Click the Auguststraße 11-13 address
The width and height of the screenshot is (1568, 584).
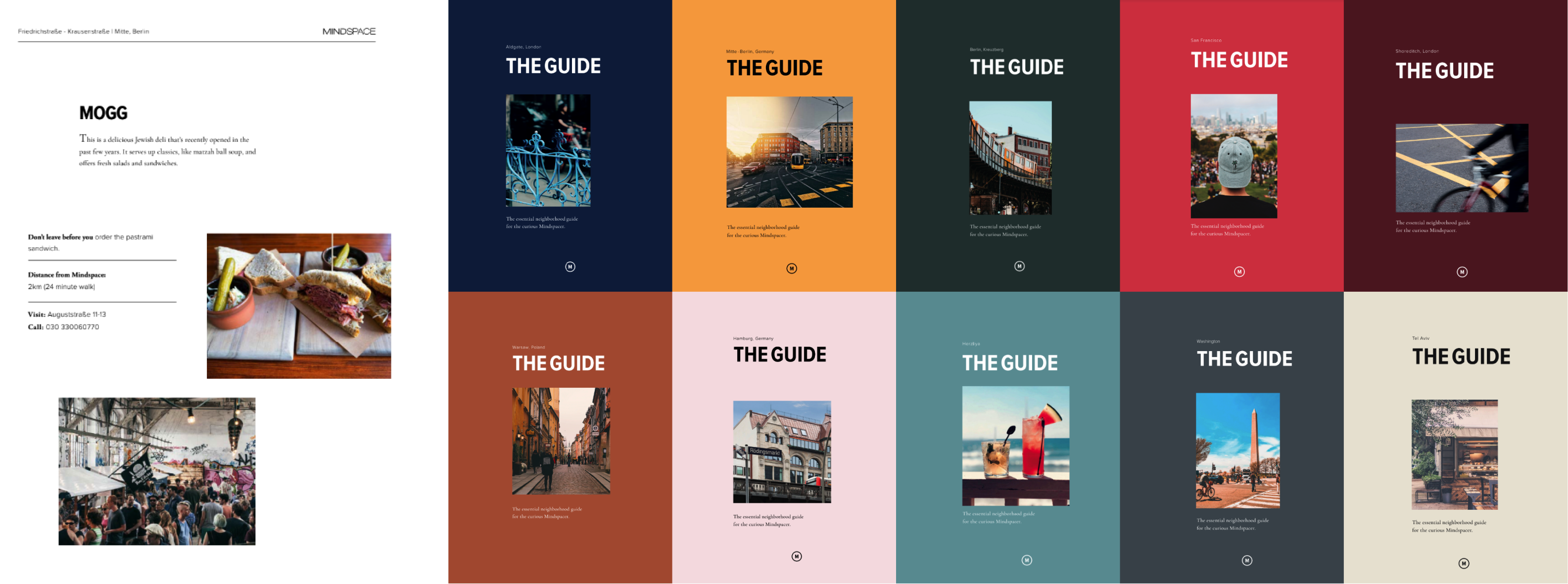77,314
